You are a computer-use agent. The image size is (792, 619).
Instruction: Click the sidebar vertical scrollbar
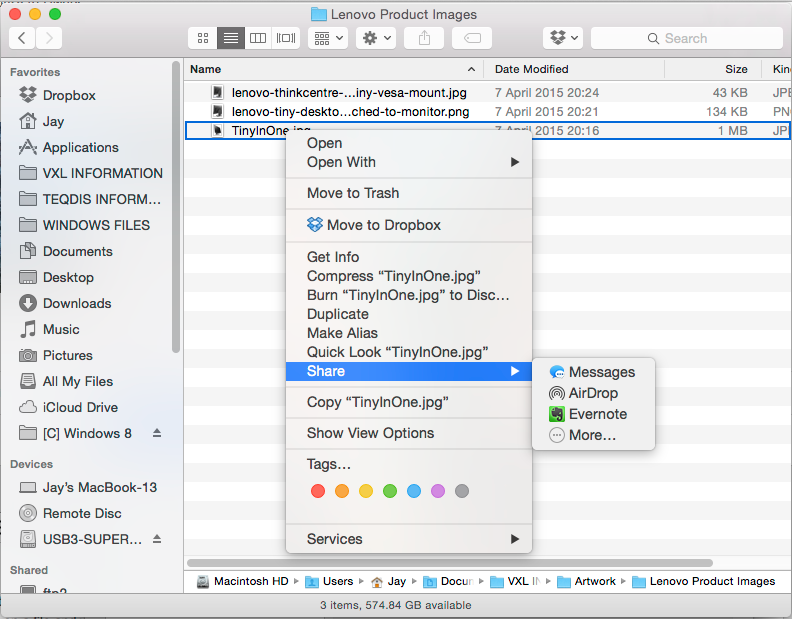point(176,207)
